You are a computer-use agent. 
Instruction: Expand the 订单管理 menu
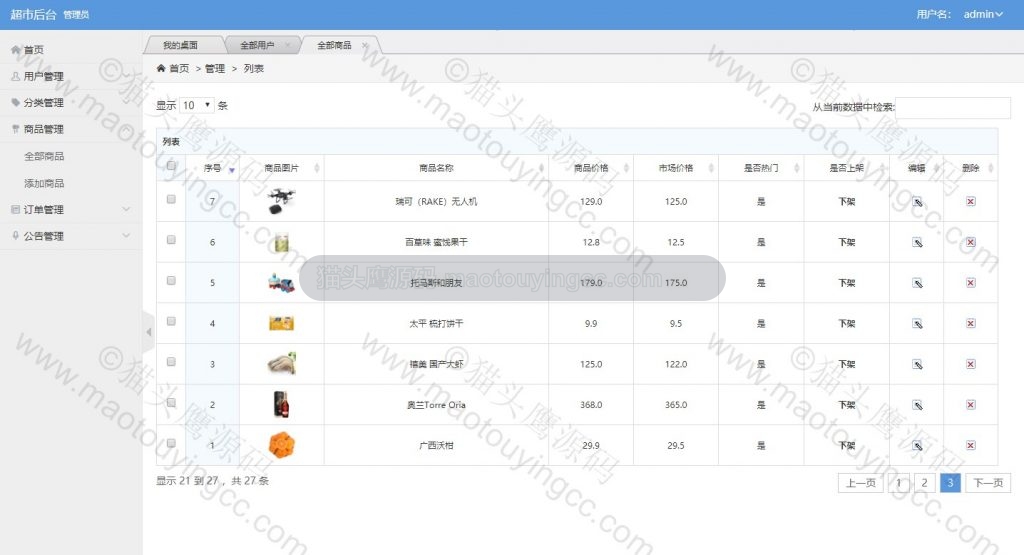click(x=71, y=210)
